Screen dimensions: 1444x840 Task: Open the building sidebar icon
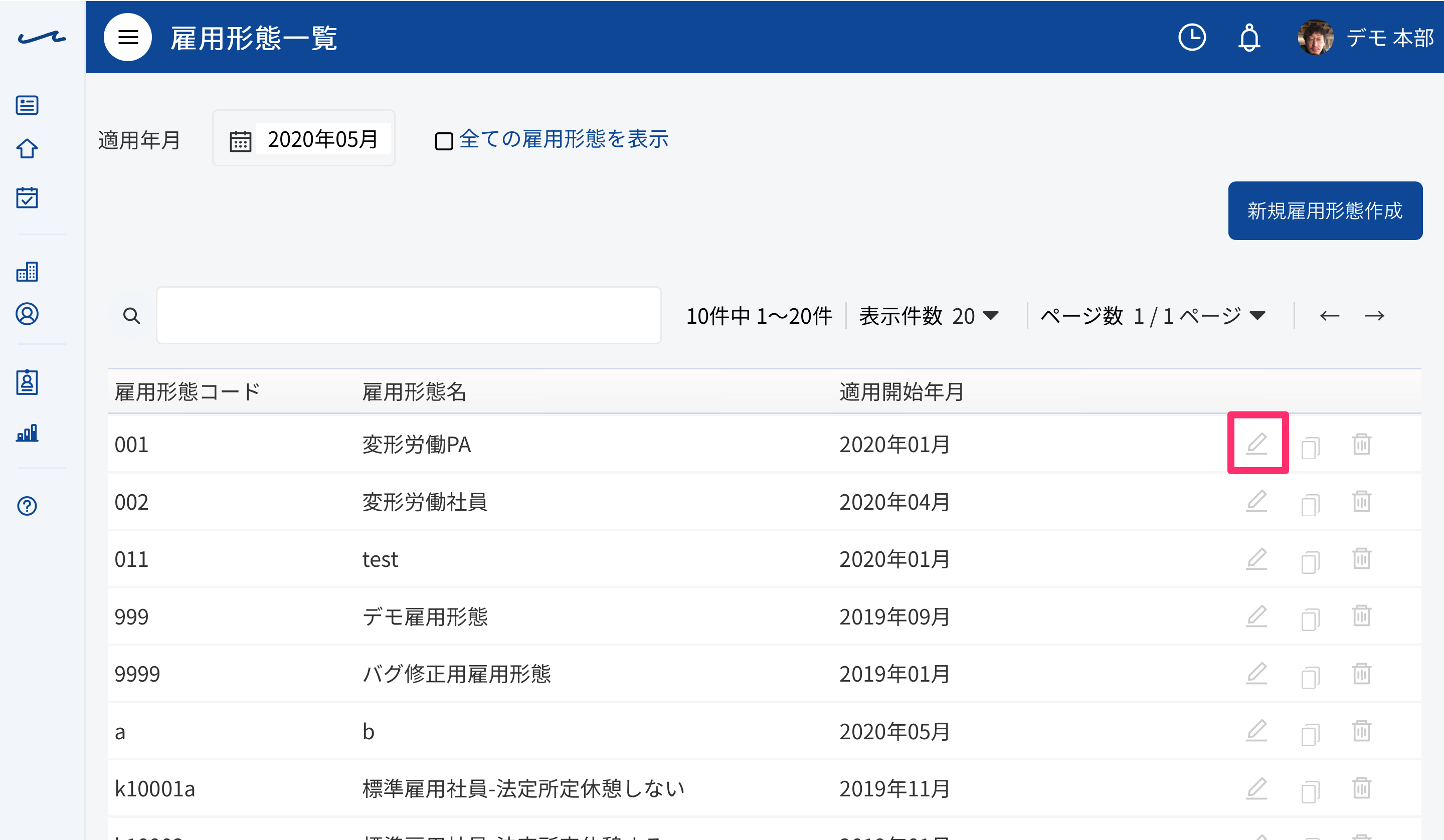click(27, 271)
